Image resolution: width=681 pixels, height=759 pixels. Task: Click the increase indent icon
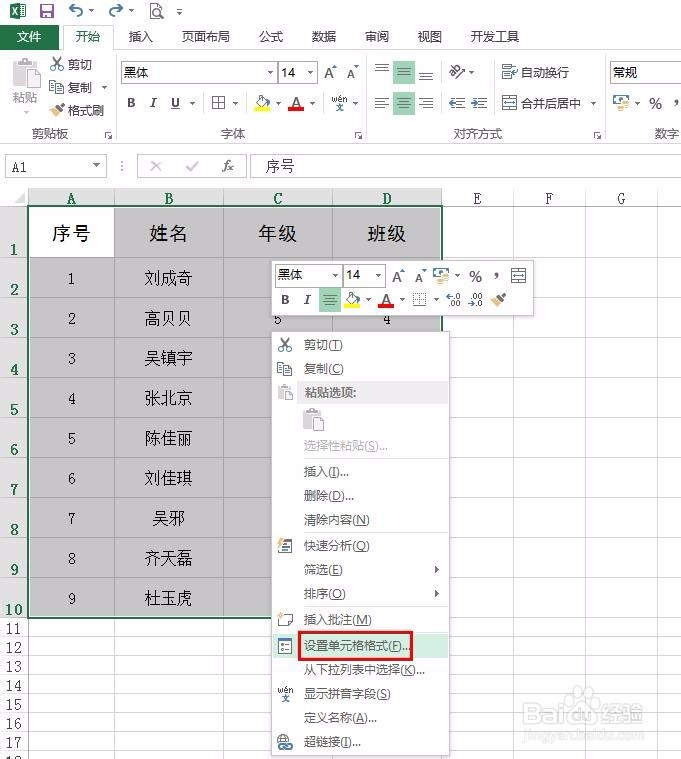(479, 103)
